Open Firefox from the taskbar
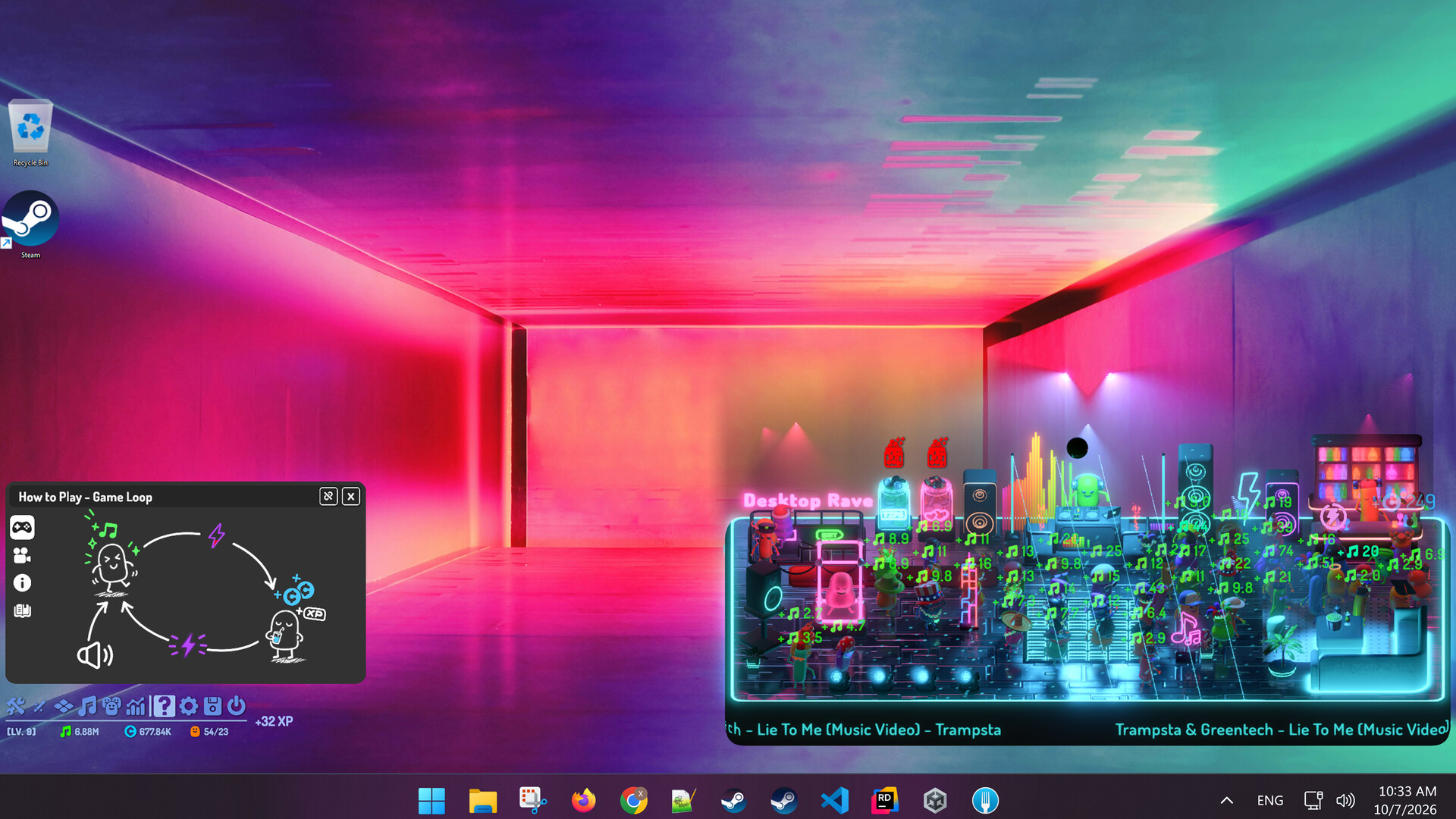This screenshot has height=819, width=1456. pyautogui.click(x=584, y=800)
